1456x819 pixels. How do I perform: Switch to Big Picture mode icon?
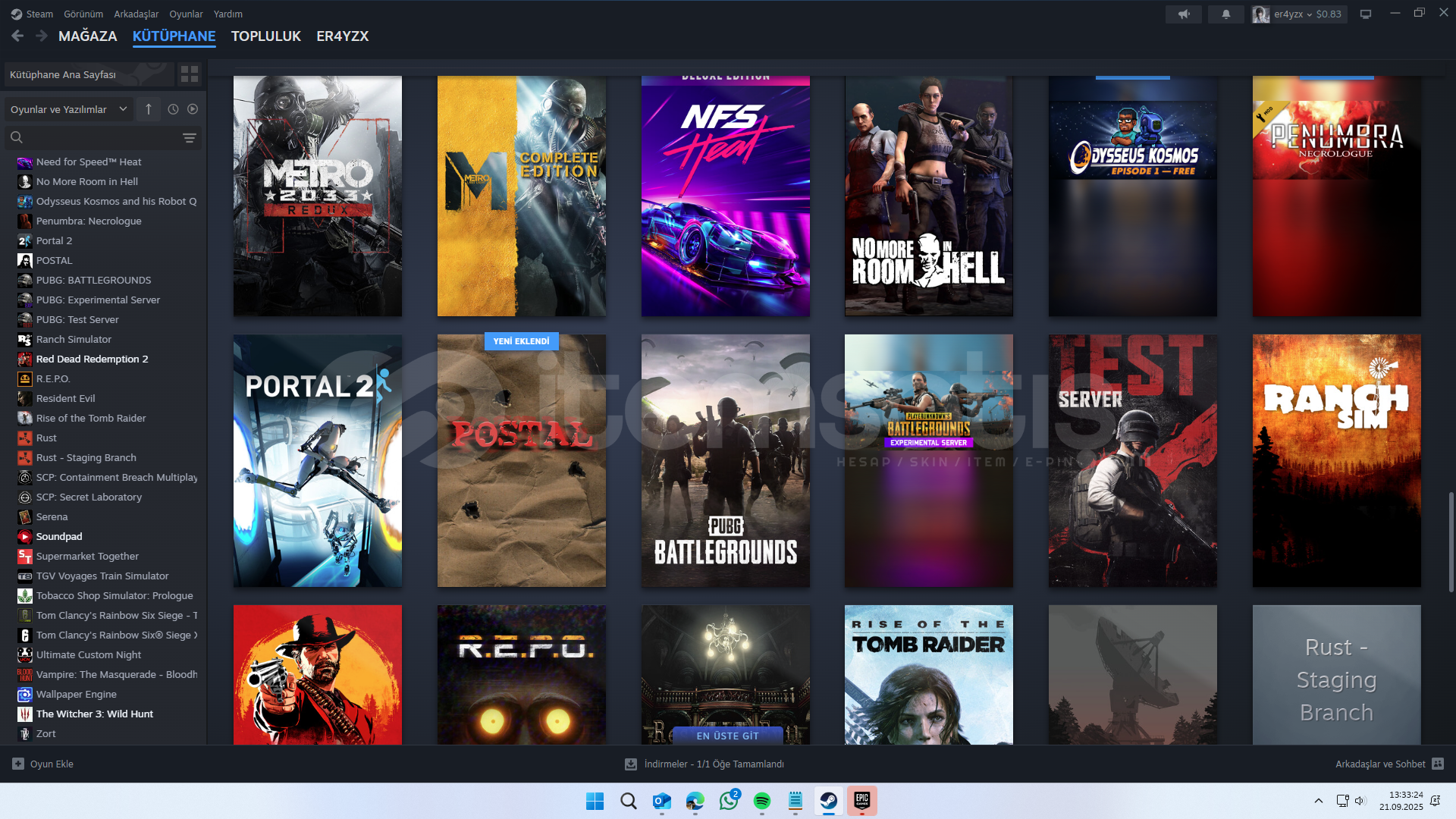(x=1366, y=14)
